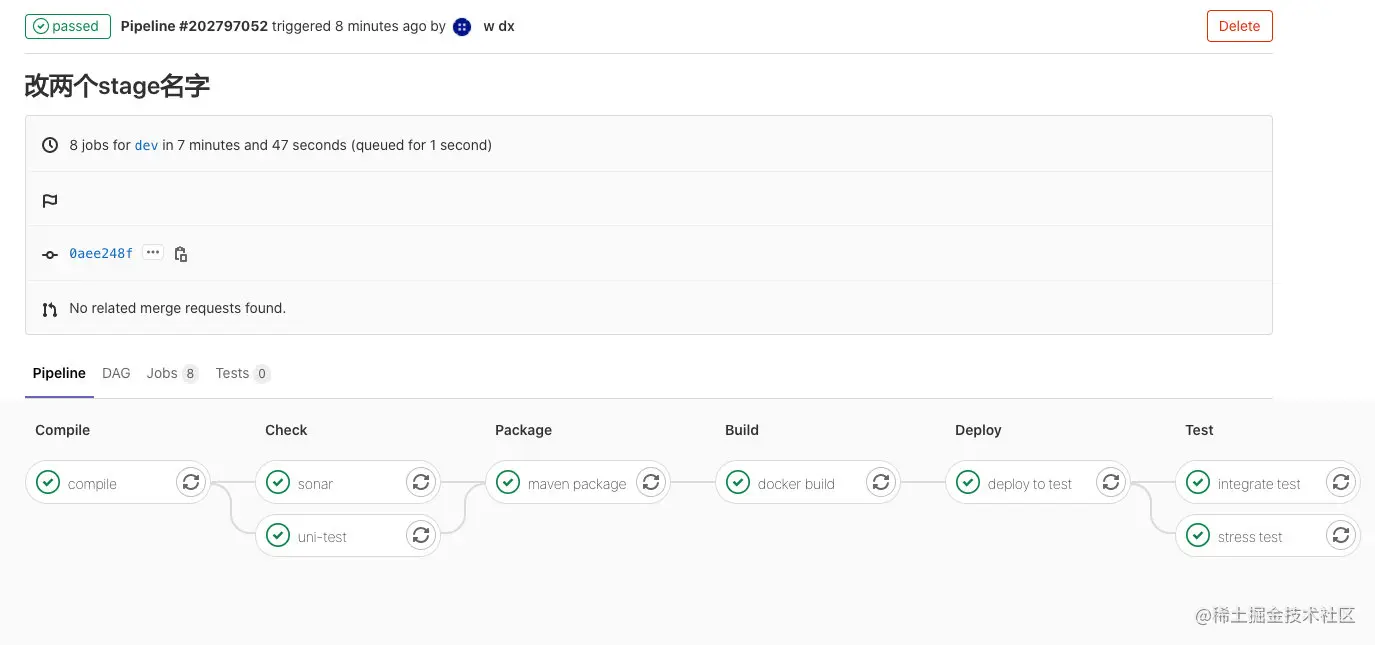The width and height of the screenshot is (1375, 645).
Task: Click the Compile stage heading
Action: tap(62, 430)
